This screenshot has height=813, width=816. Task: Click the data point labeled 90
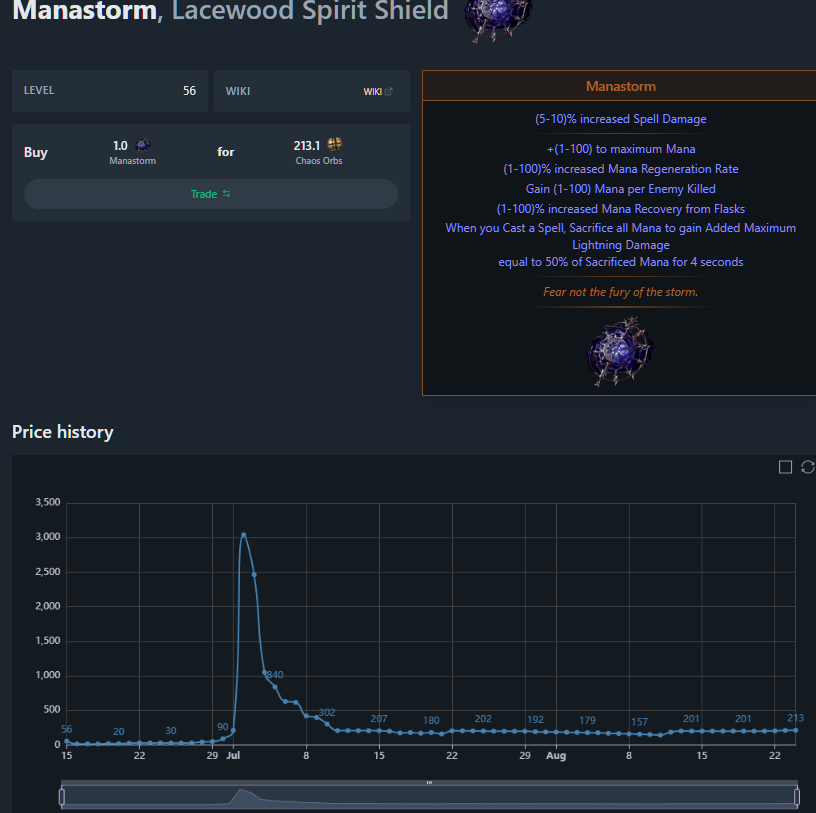[x=223, y=739]
